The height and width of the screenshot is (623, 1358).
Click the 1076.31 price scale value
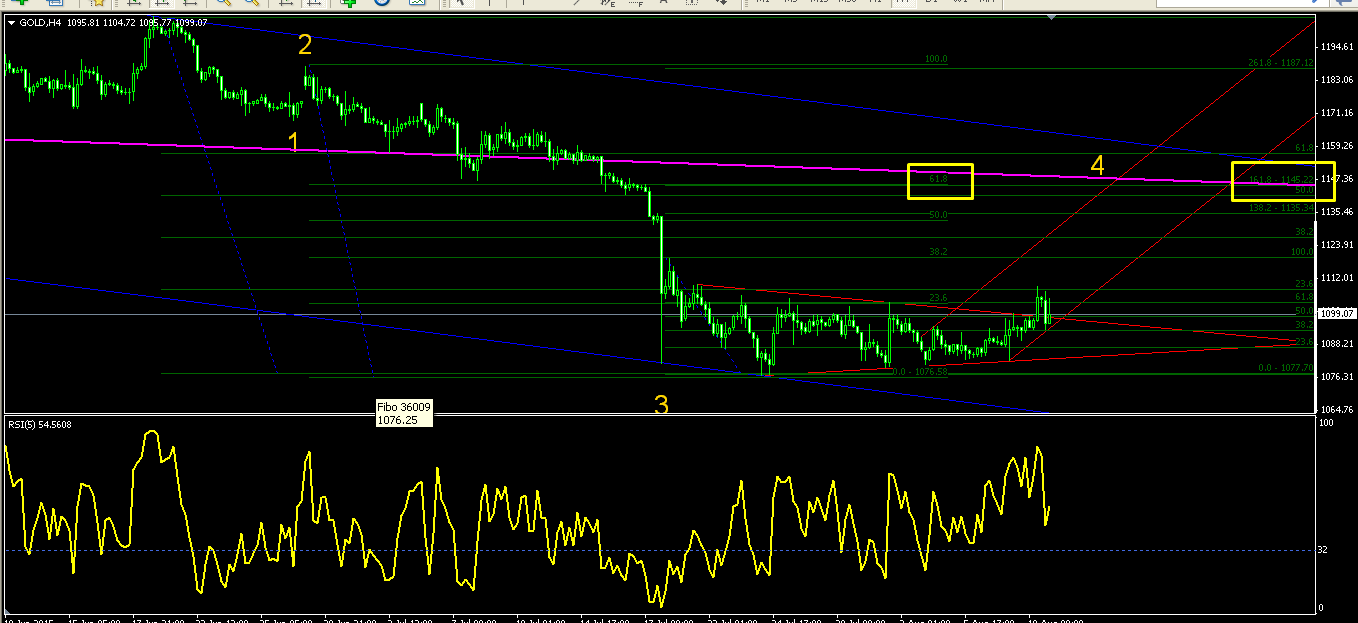(x=1337, y=376)
